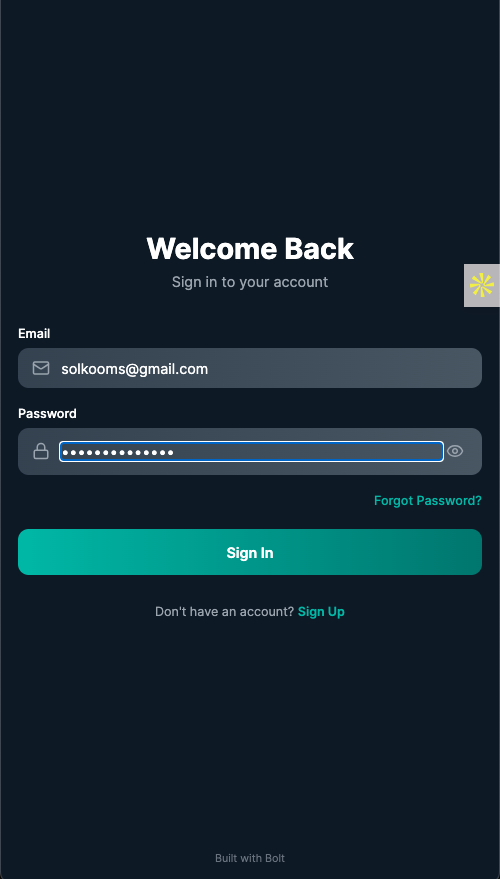The width and height of the screenshot is (500, 879).
Task: Open the Forgot Password? link
Action: click(428, 501)
